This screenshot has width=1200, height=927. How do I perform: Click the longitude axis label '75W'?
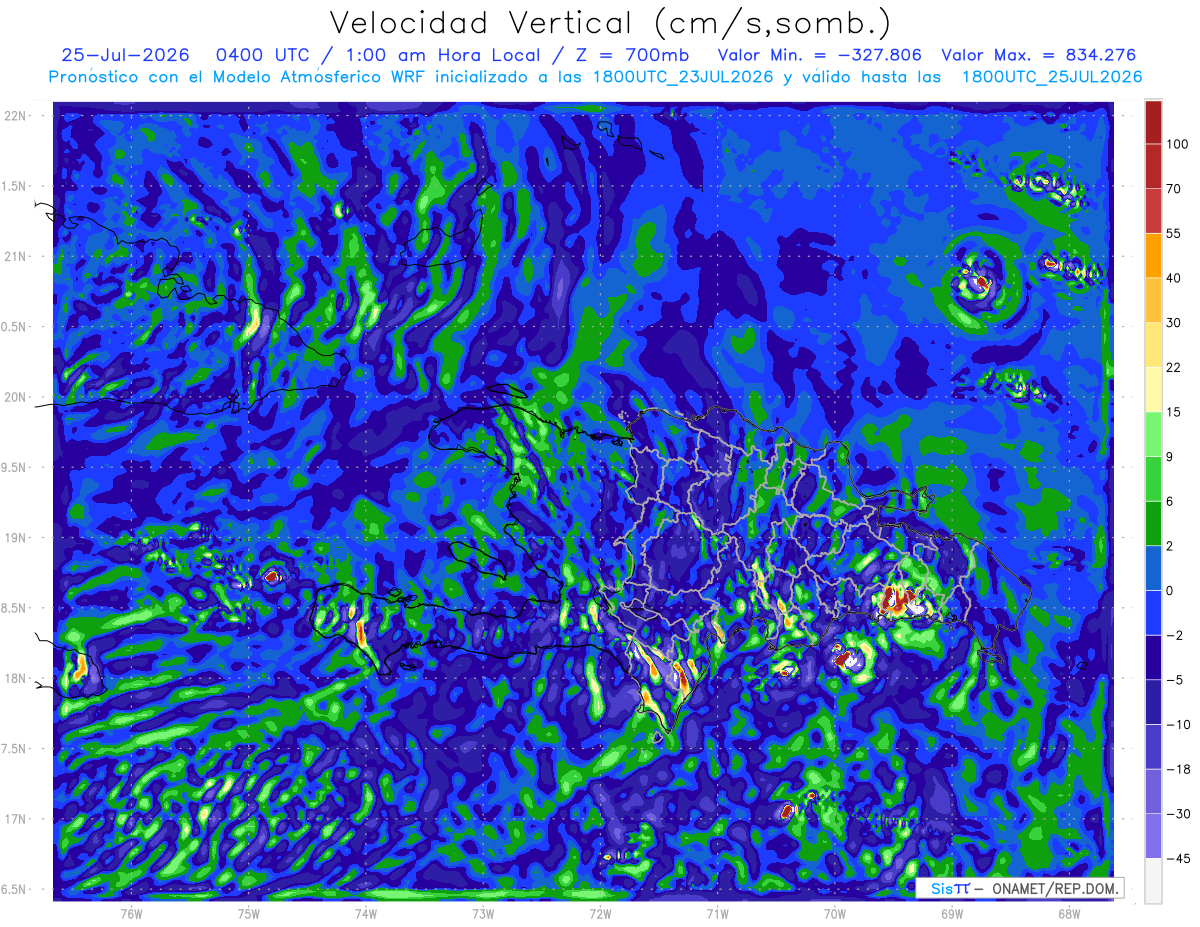pos(249,913)
